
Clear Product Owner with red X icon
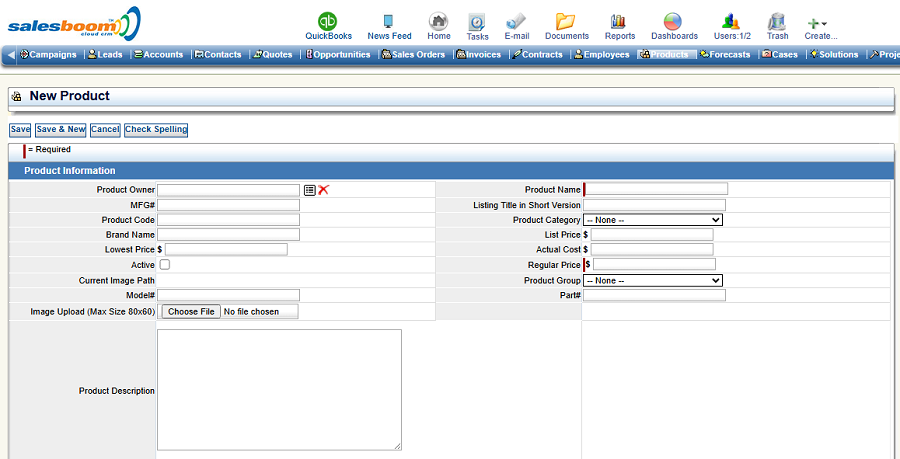(324, 190)
